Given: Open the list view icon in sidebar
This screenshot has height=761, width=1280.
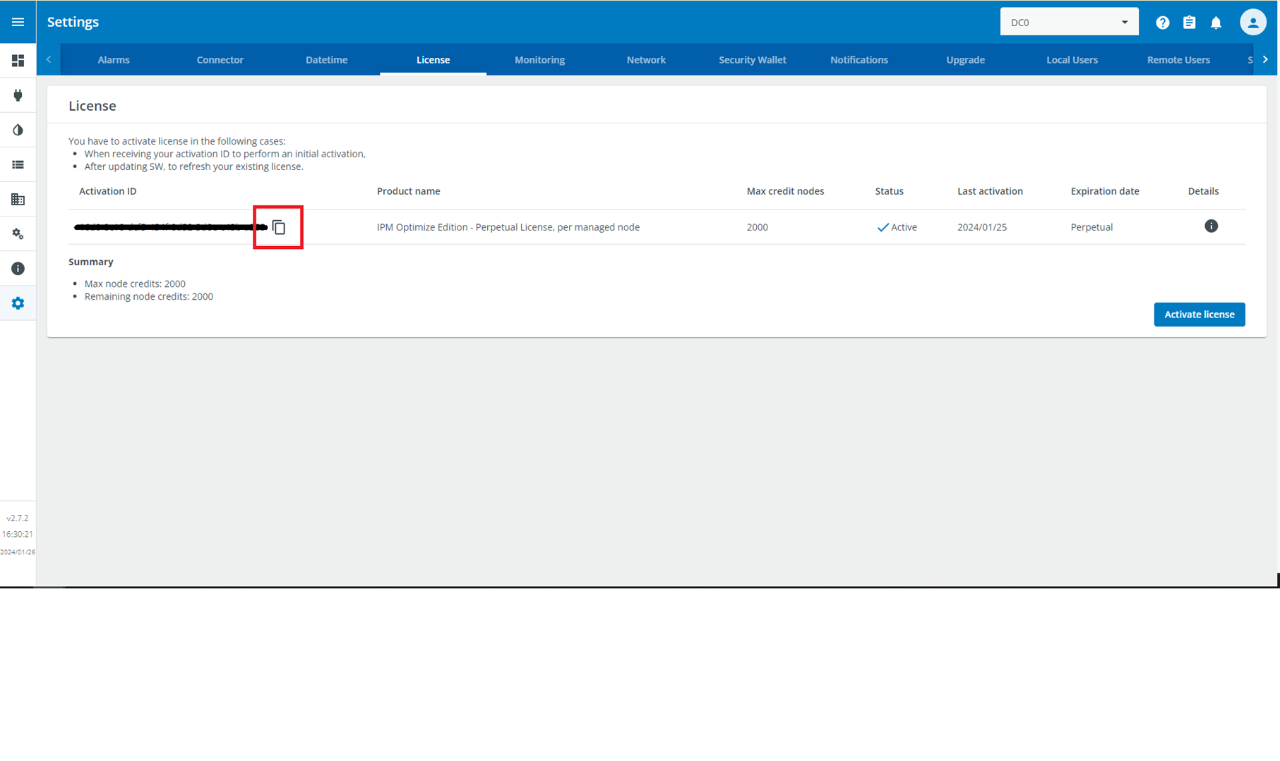Looking at the screenshot, I should 17,164.
